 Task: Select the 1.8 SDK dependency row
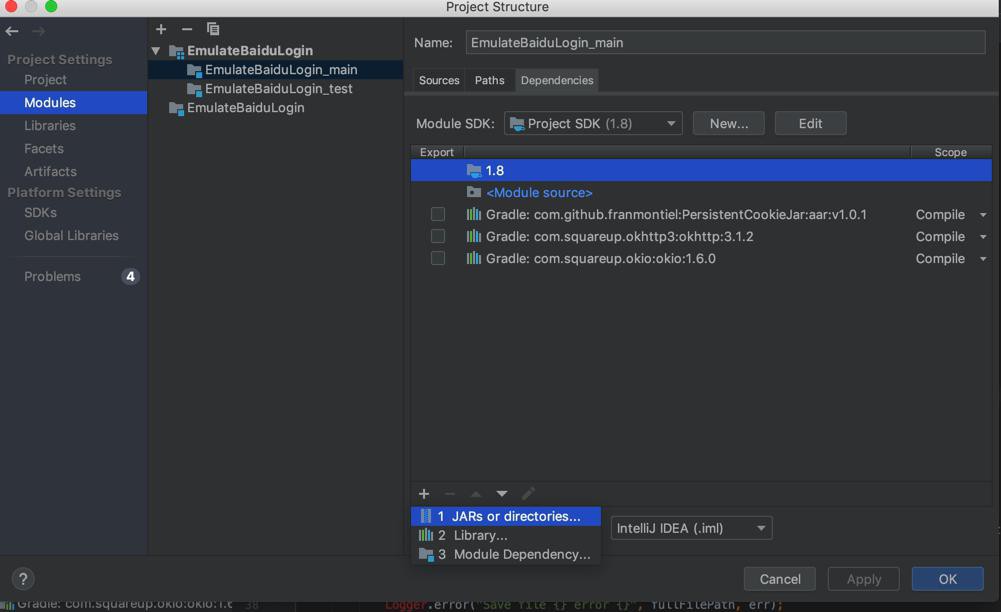701,170
